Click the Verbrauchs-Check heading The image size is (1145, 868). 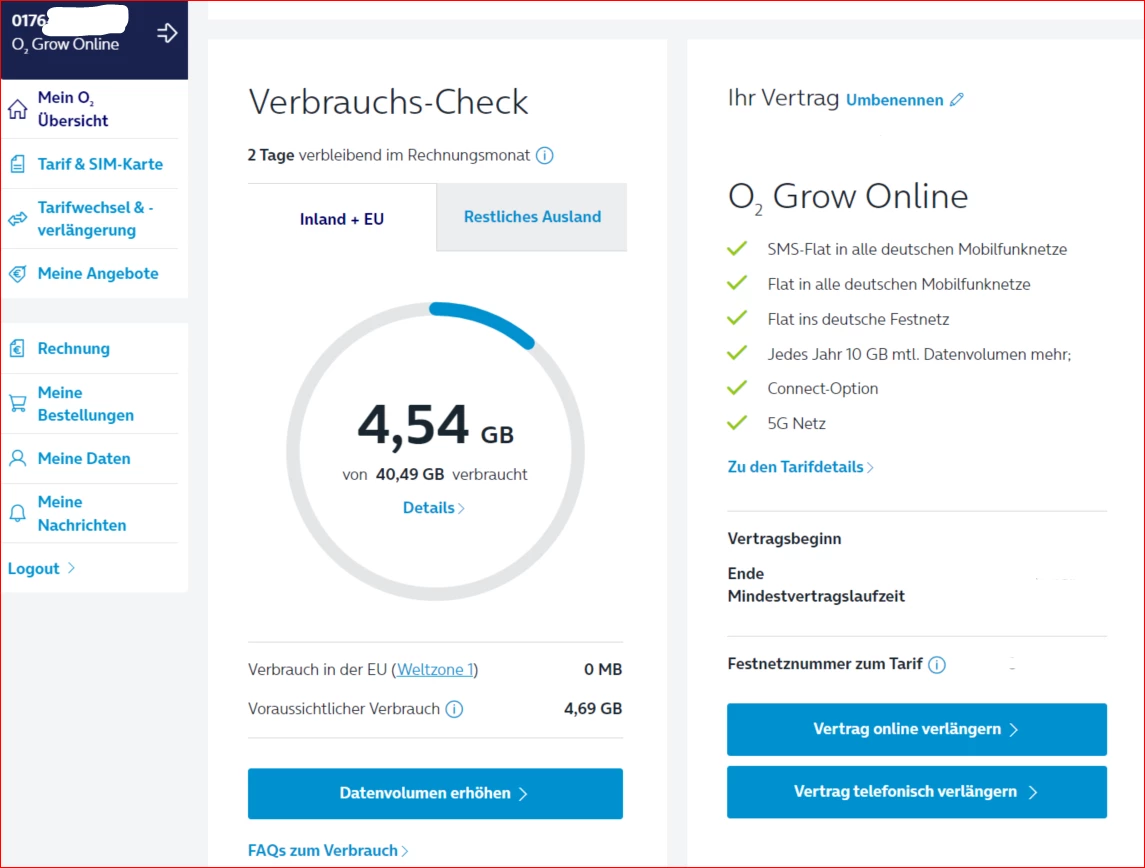coord(388,101)
